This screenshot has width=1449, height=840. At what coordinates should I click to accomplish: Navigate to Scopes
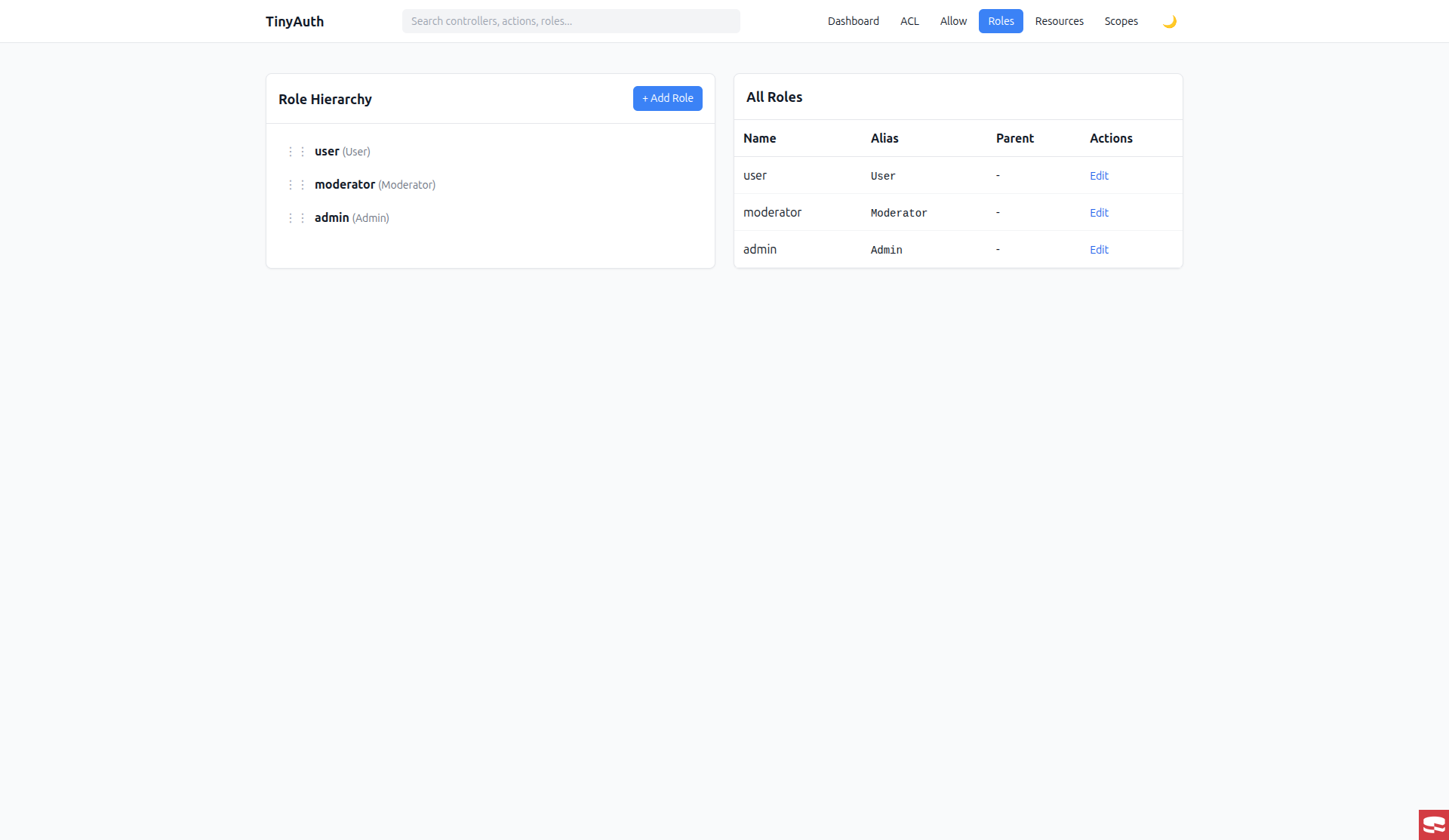[1121, 21]
